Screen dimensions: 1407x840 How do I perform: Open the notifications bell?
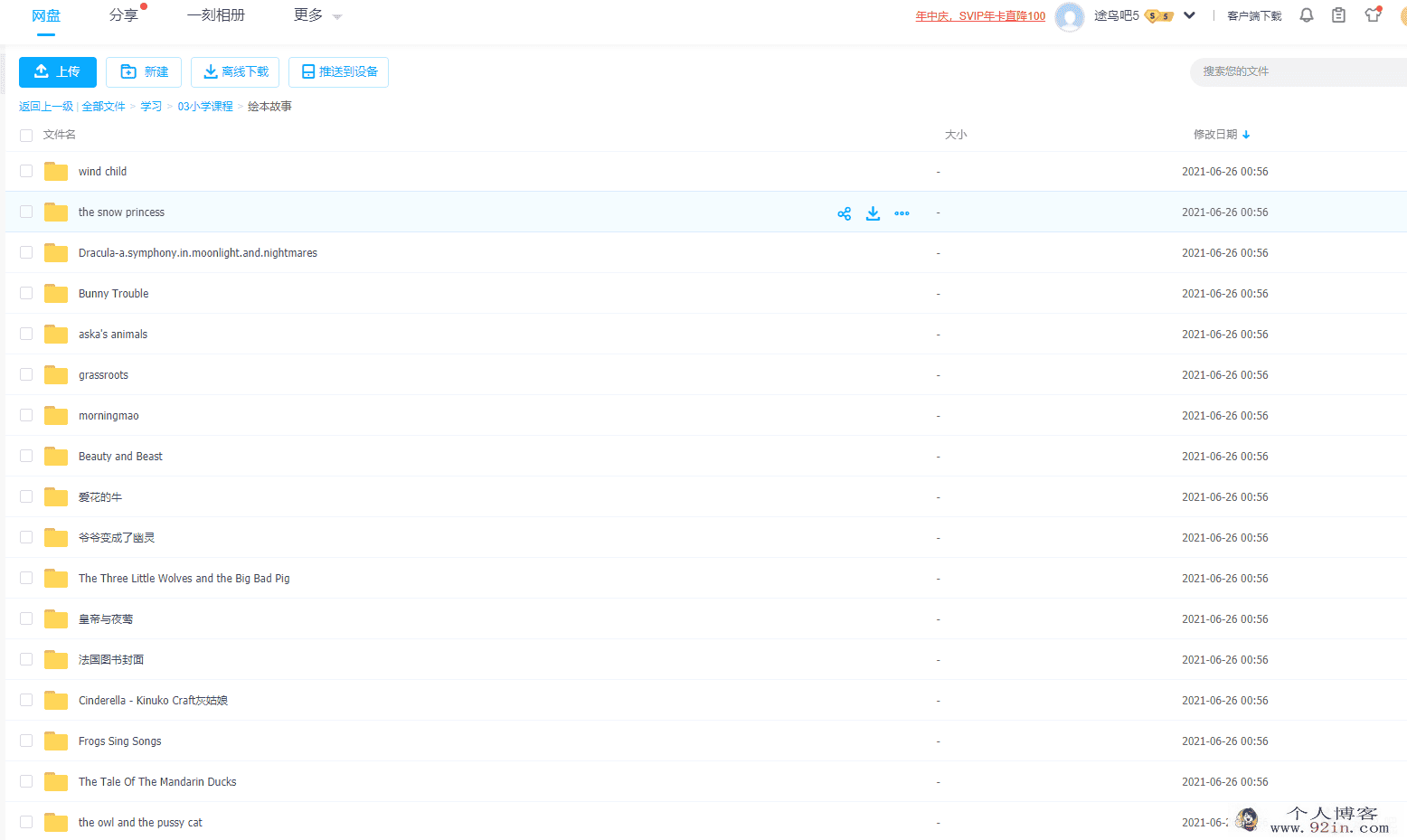coord(1307,15)
